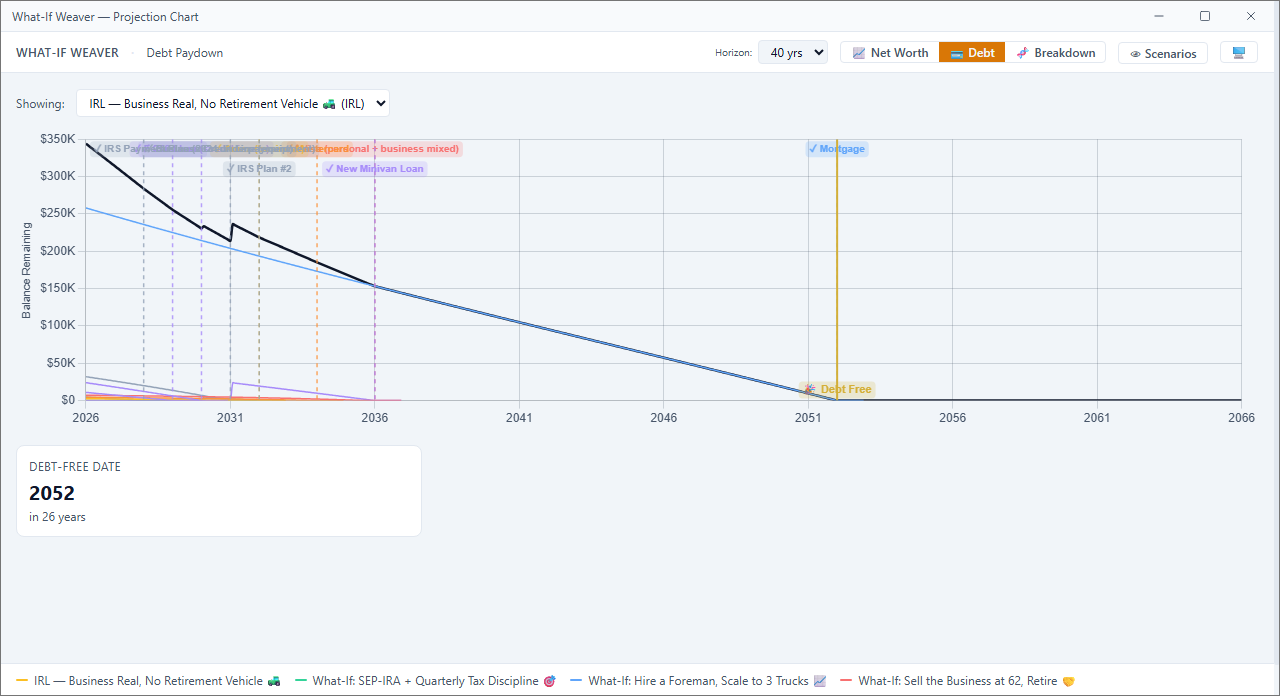Click the 'in 26 years' text
The height and width of the screenshot is (696, 1280).
coord(57,517)
